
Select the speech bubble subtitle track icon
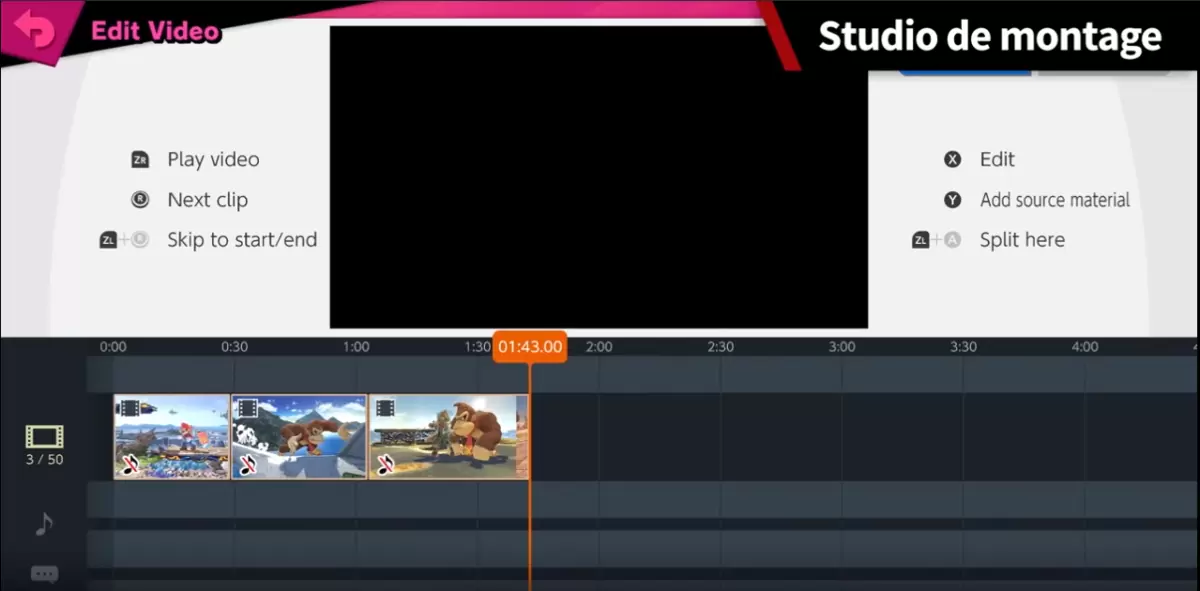point(44,574)
